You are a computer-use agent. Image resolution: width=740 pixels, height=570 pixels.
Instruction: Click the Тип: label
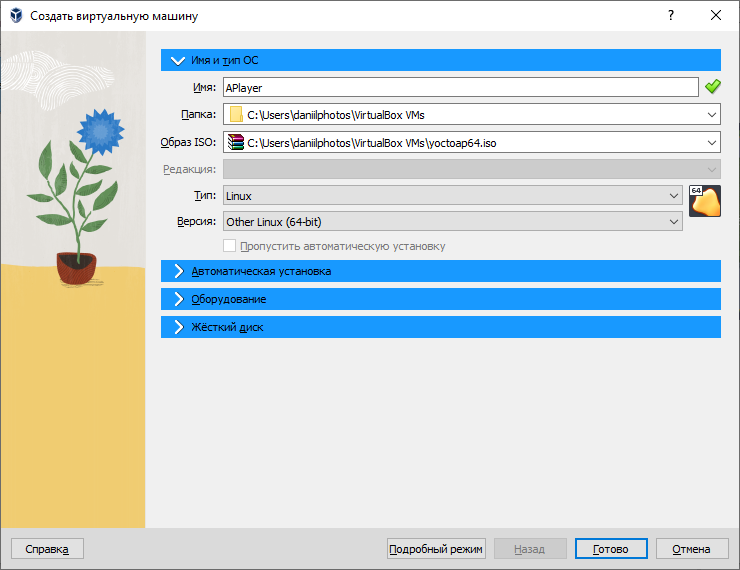click(205, 195)
